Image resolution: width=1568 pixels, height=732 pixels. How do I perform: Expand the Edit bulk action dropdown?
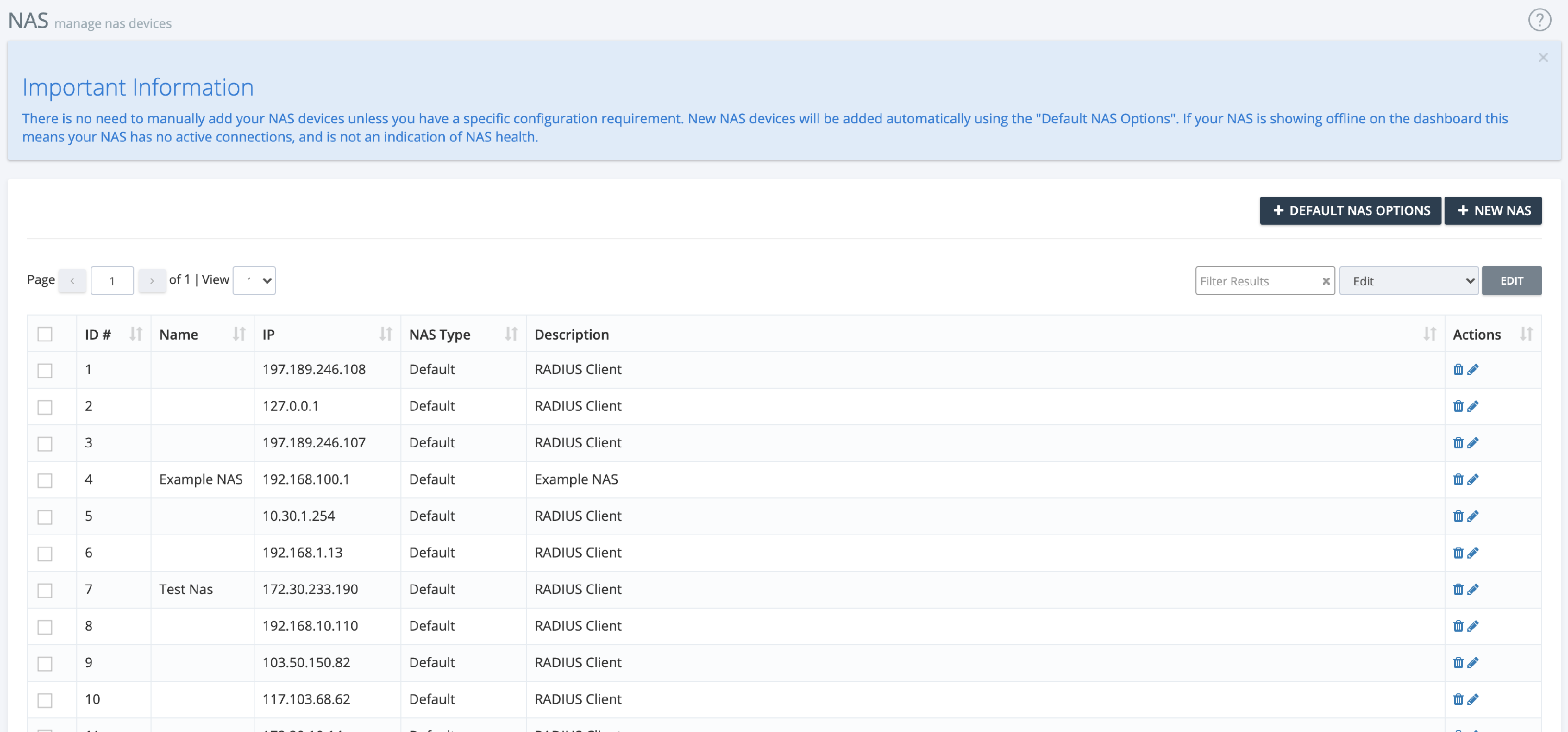pyautogui.click(x=1408, y=281)
